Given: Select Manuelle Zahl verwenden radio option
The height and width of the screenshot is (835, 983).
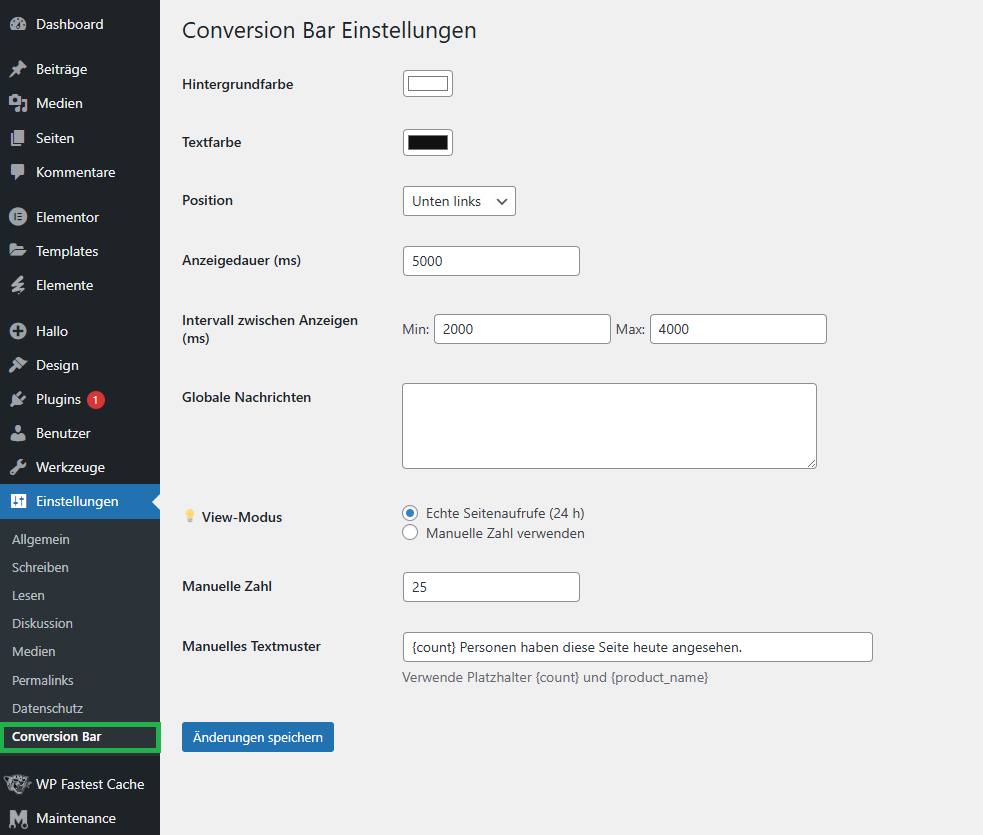Looking at the screenshot, I should (410, 533).
